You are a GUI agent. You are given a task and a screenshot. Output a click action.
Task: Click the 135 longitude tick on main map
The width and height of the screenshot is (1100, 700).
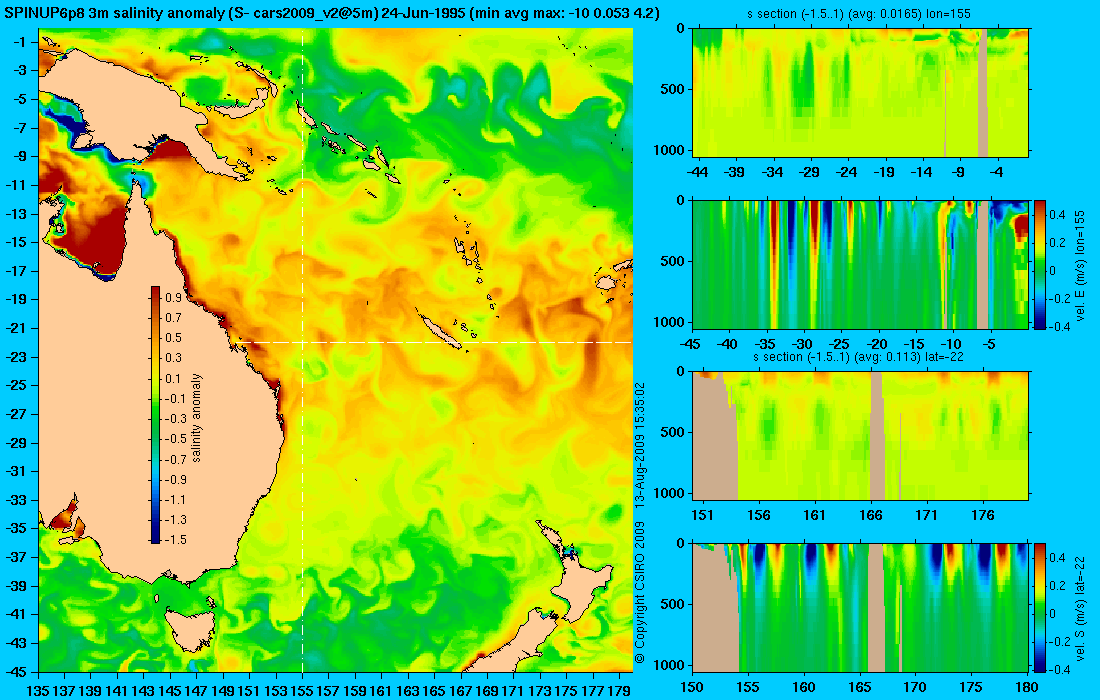pos(39,691)
